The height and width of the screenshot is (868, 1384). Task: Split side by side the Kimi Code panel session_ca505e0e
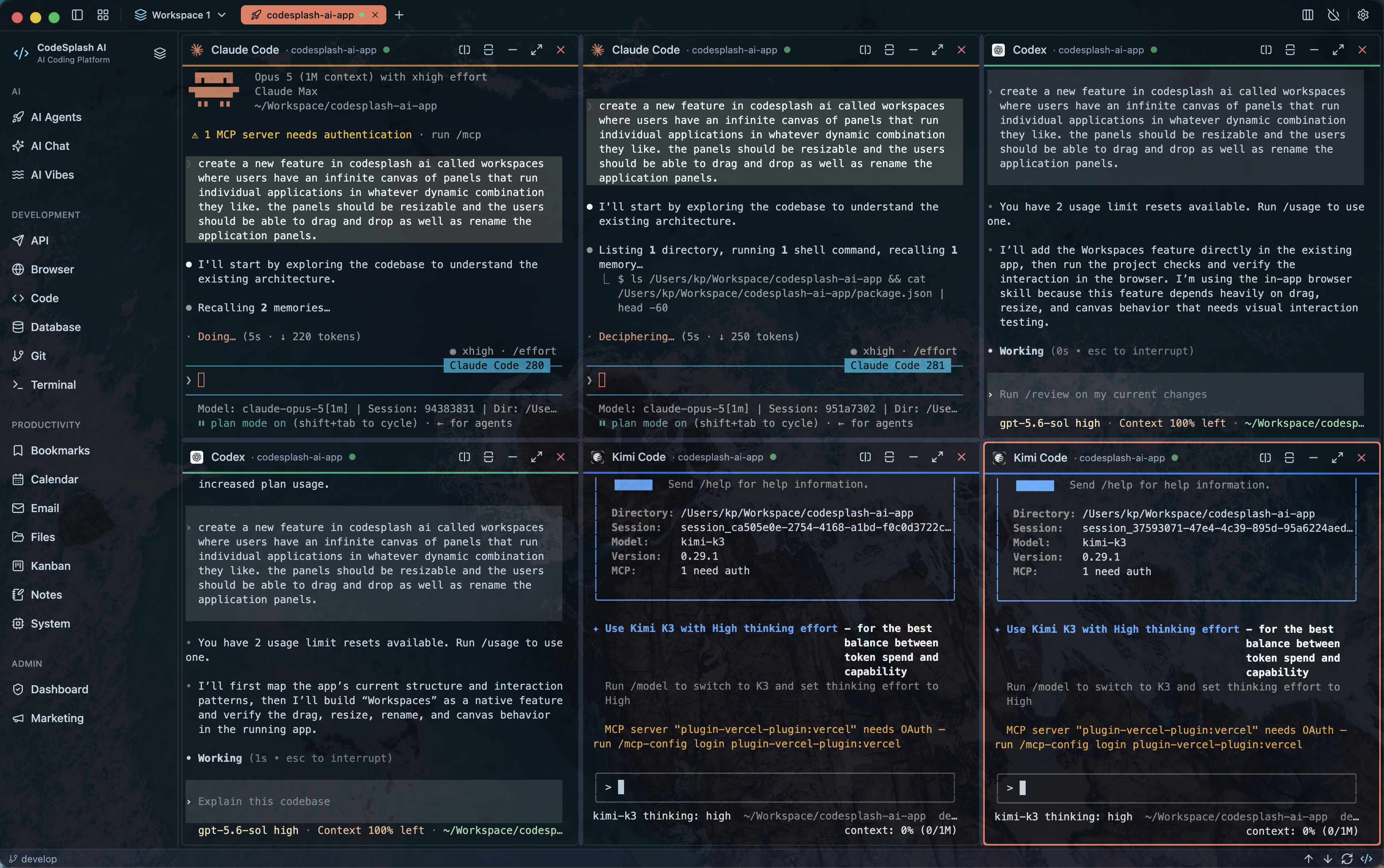coord(865,457)
